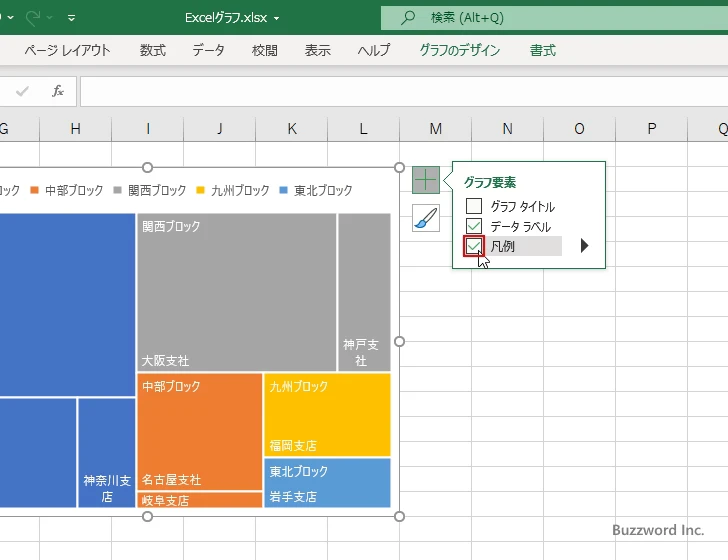The image size is (728, 560).
Task: Select the 岩手支店 treemap block
Action: (x=327, y=483)
